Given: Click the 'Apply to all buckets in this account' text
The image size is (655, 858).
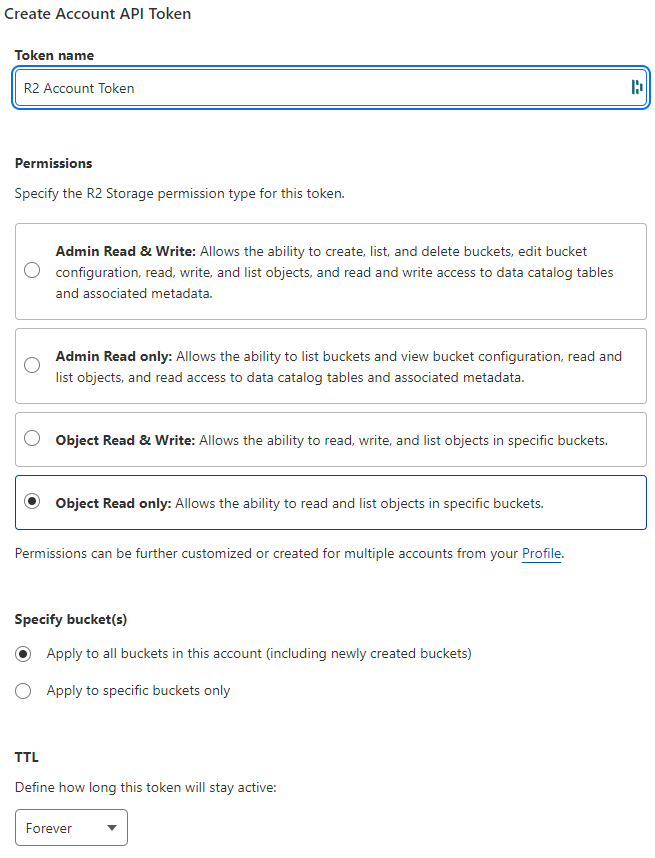Looking at the screenshot, I should pos(259,654).
